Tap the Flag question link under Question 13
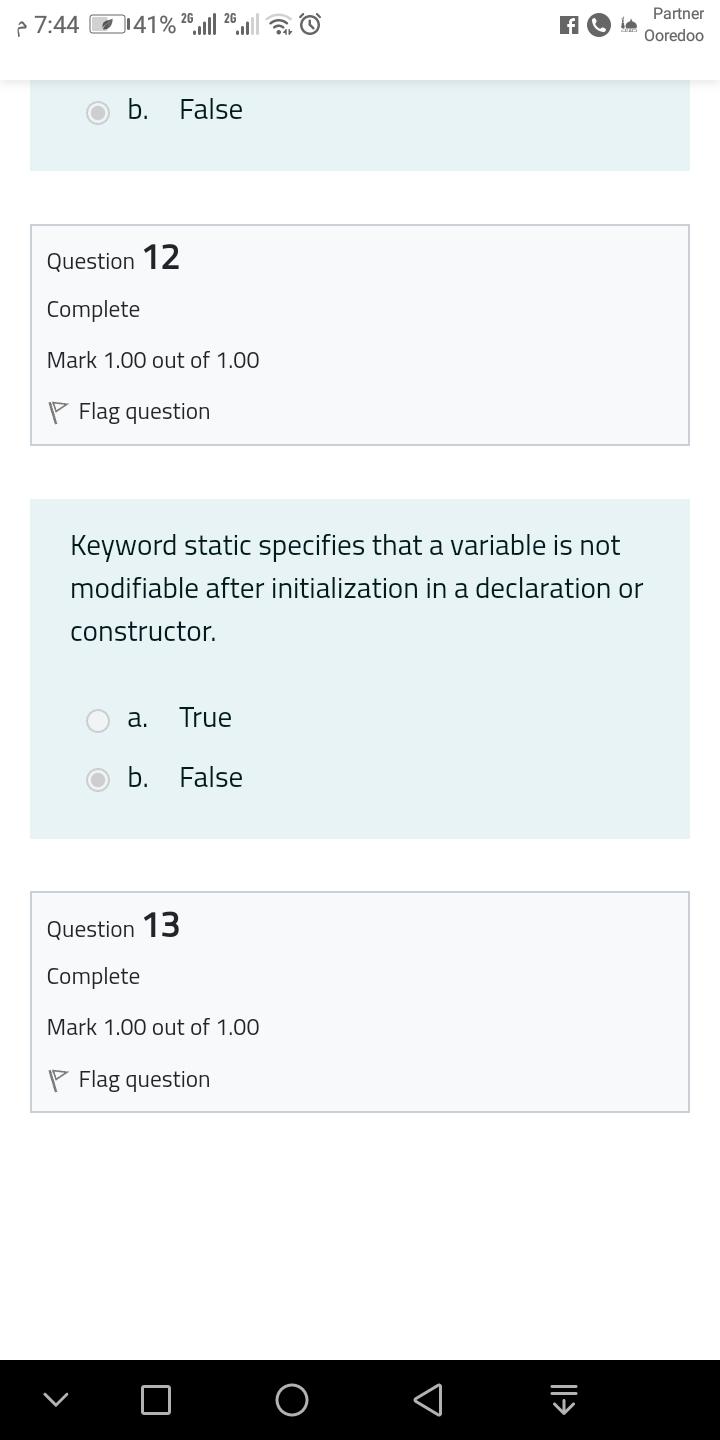This screenshot has height=1440, width=720. [x=144, y=1080]
